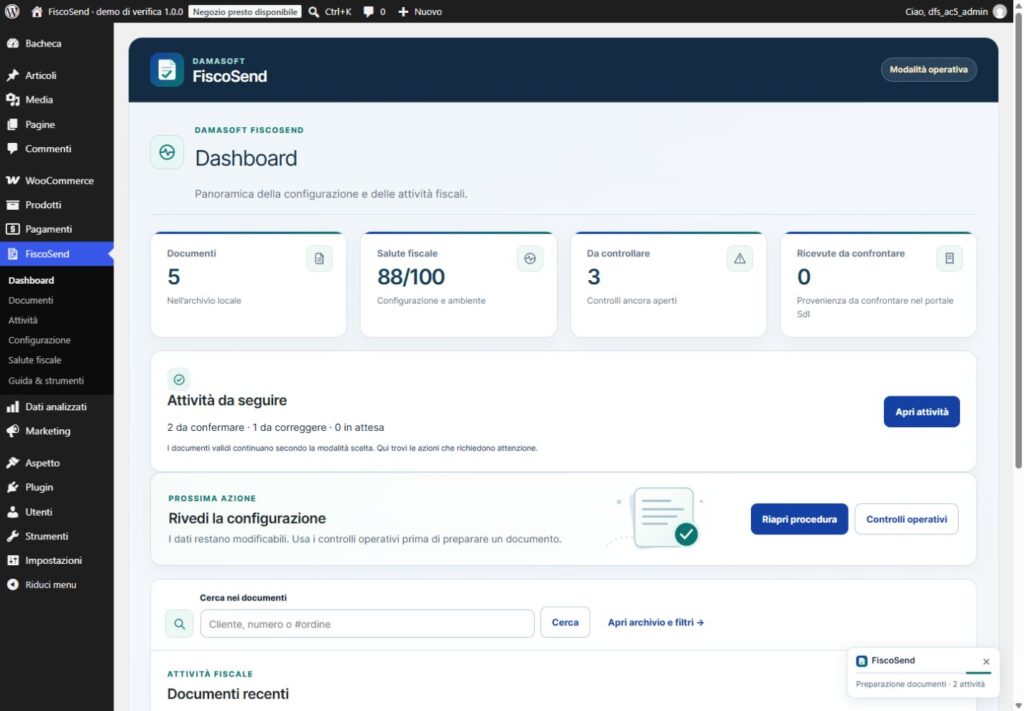
Task: Open Salute fiscale submenu item
Action: pyautogui.click(x=35, y=360)
